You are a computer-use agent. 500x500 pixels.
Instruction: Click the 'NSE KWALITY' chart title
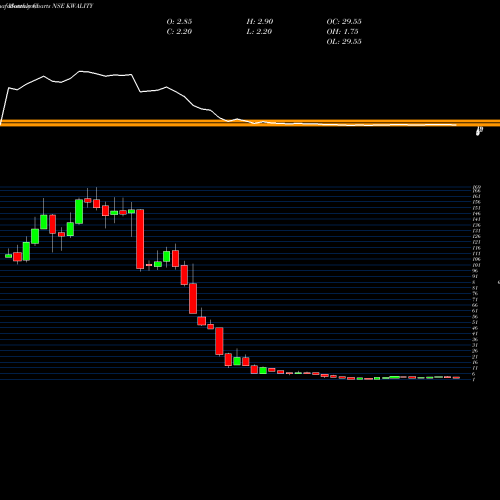click(73, 6)
